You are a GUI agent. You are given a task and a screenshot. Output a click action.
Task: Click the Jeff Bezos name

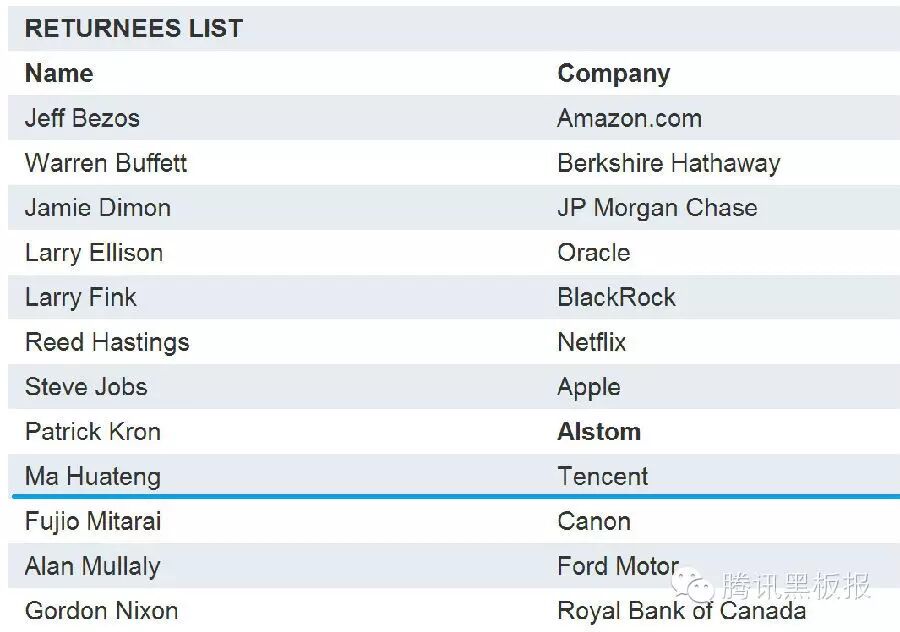tap(82, 118)
